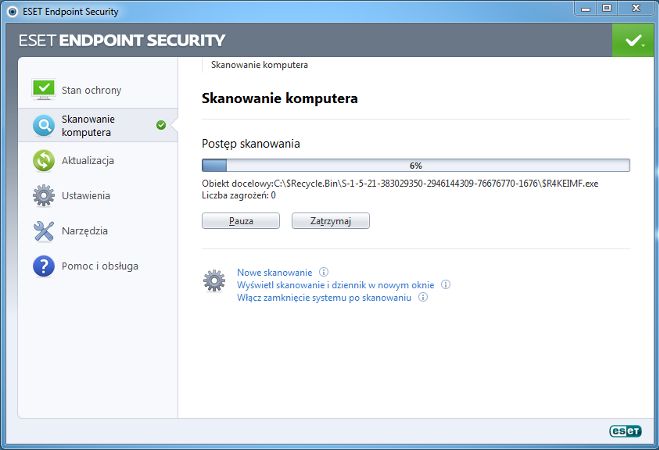Viewport: 659px width, 450px height.
Task: Click the ESET ENDPOINT SECURITY header title
Action: click(122, 40)
